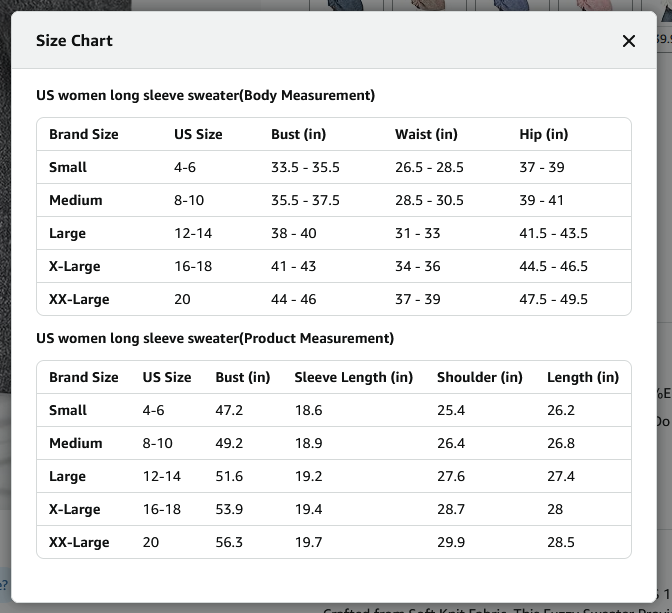Select X-Large waist value 34 - 36
The width and height of the screenshot is (672, 613).
pyautogui.click(x=417, y=266)
